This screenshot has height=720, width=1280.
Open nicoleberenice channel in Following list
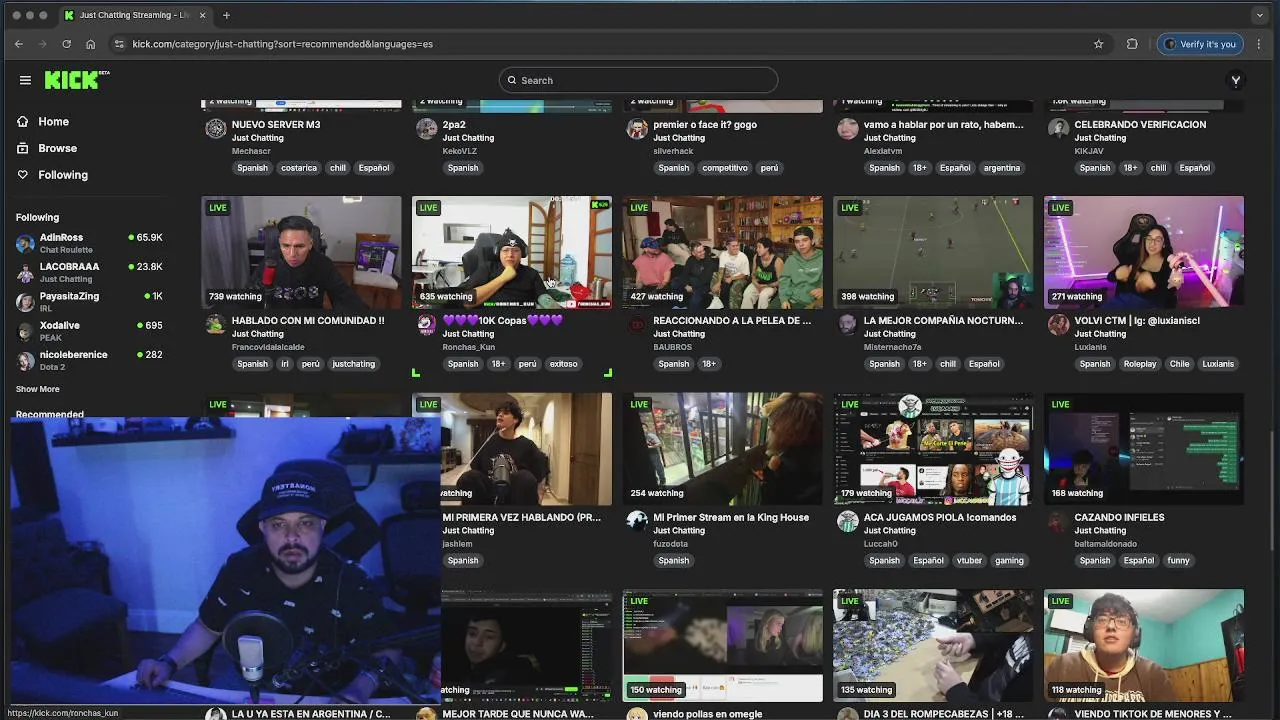[x=89, y=359]
